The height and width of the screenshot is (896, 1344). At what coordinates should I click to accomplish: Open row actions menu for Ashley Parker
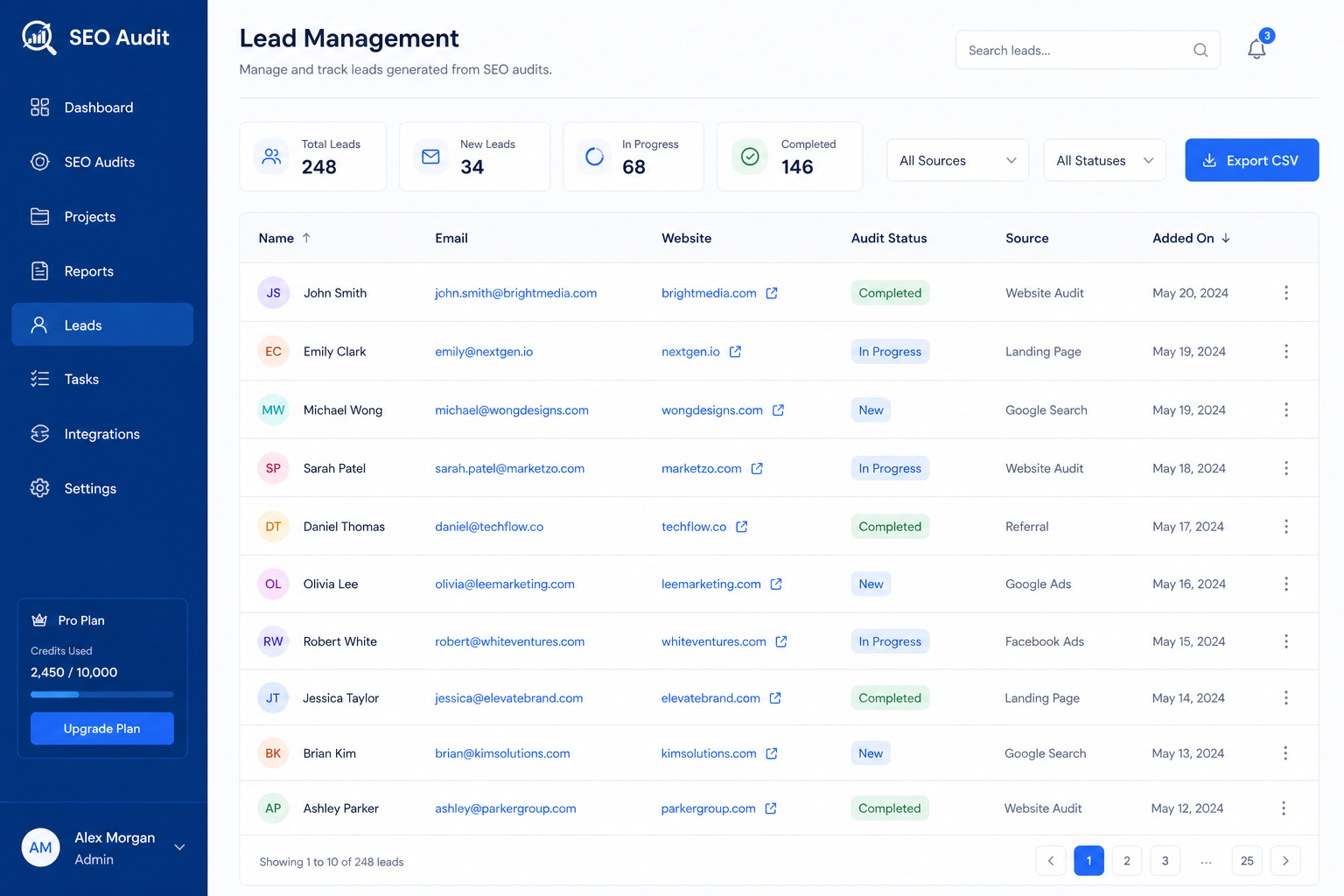1284,808
